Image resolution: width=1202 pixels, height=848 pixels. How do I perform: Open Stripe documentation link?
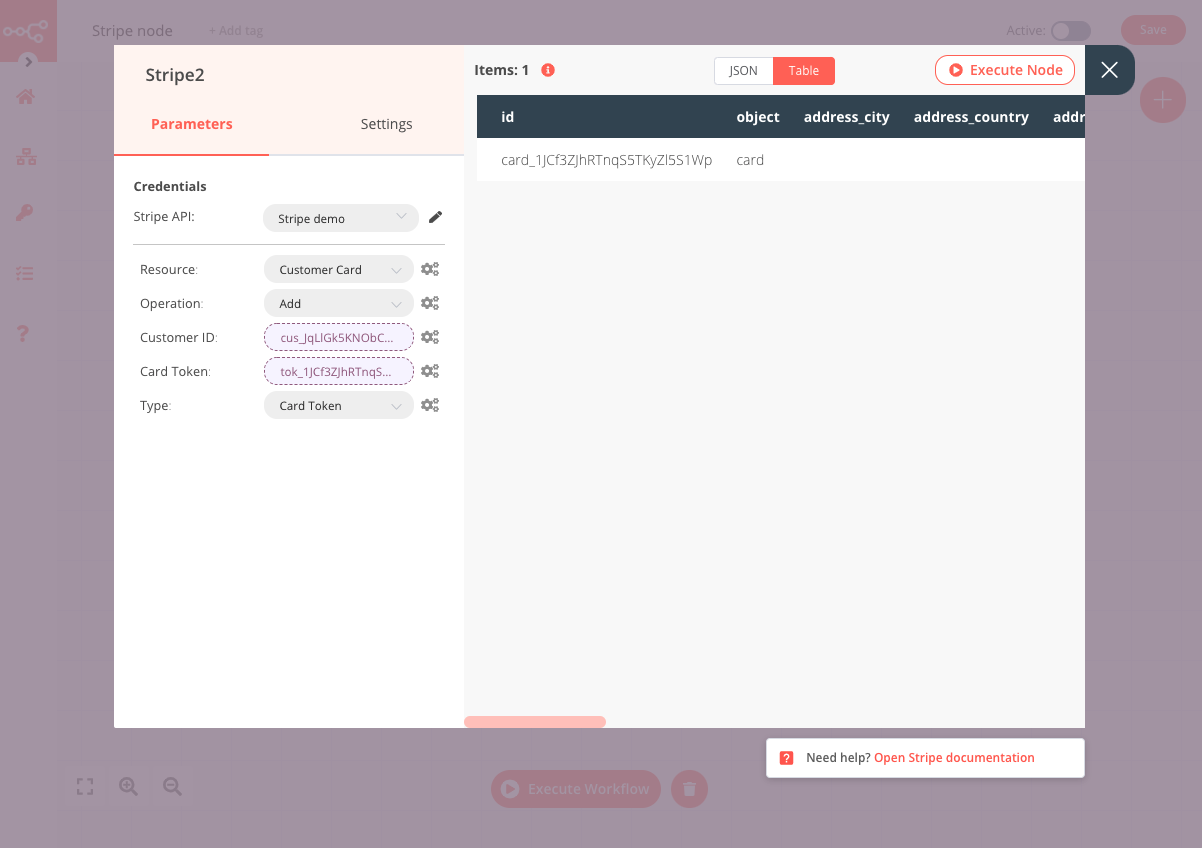pos(954,758)
